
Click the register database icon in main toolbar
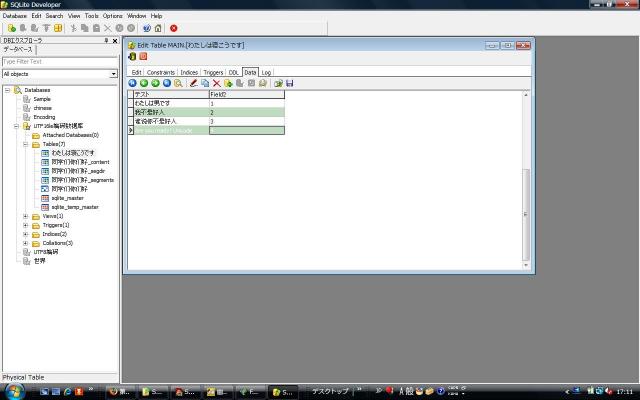coord(12,28)
